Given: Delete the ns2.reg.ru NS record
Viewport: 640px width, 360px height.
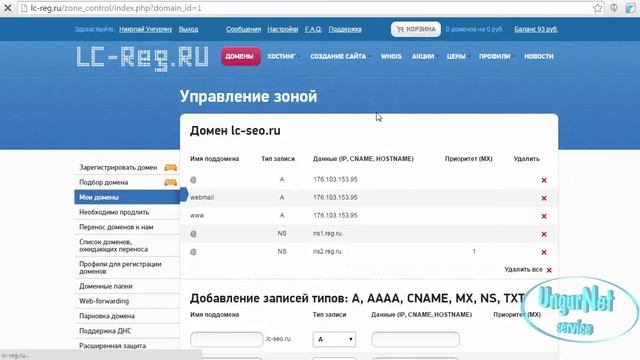Looking at the screenshot, I should (544, 252).
